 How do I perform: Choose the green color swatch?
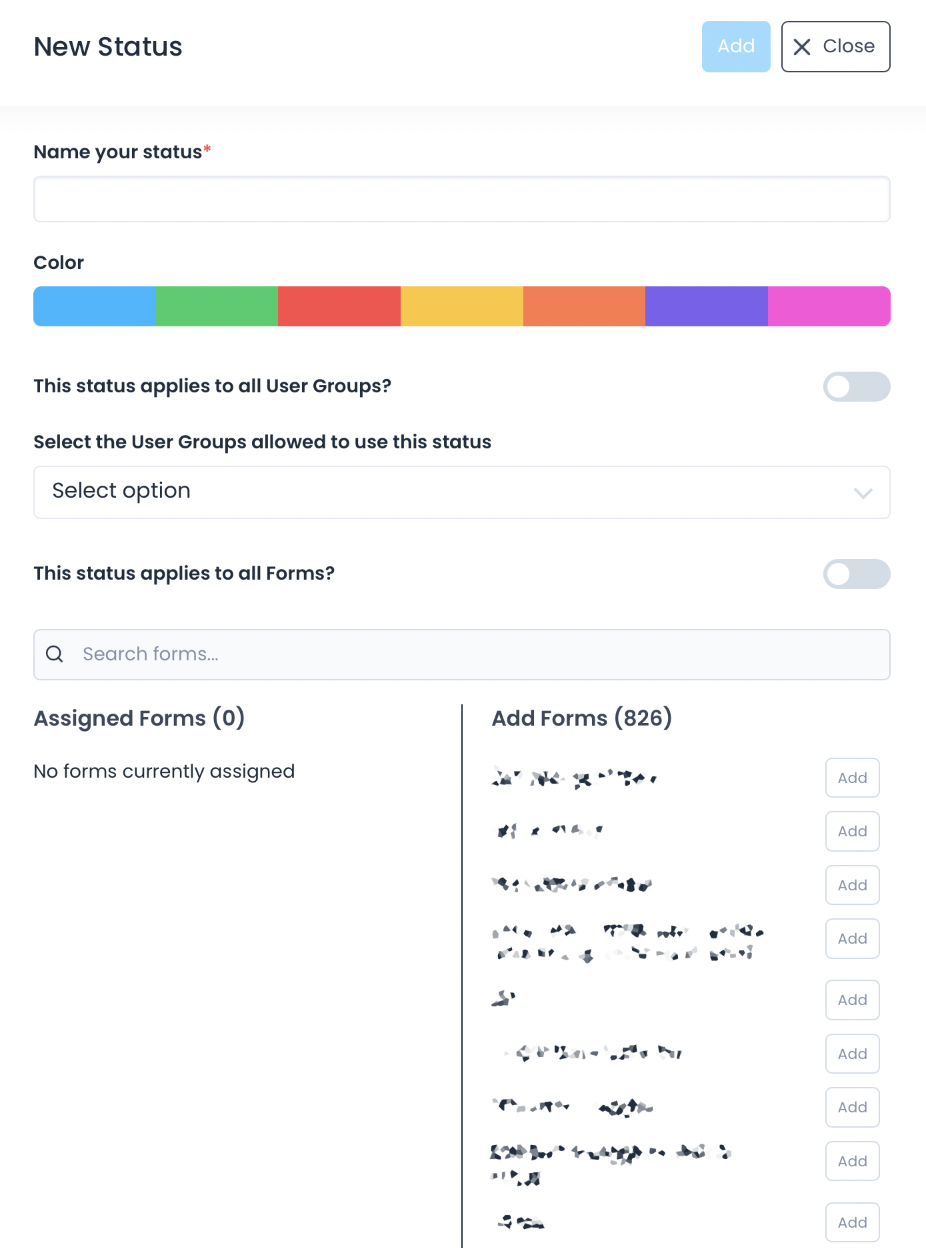[x=217, y=306]
